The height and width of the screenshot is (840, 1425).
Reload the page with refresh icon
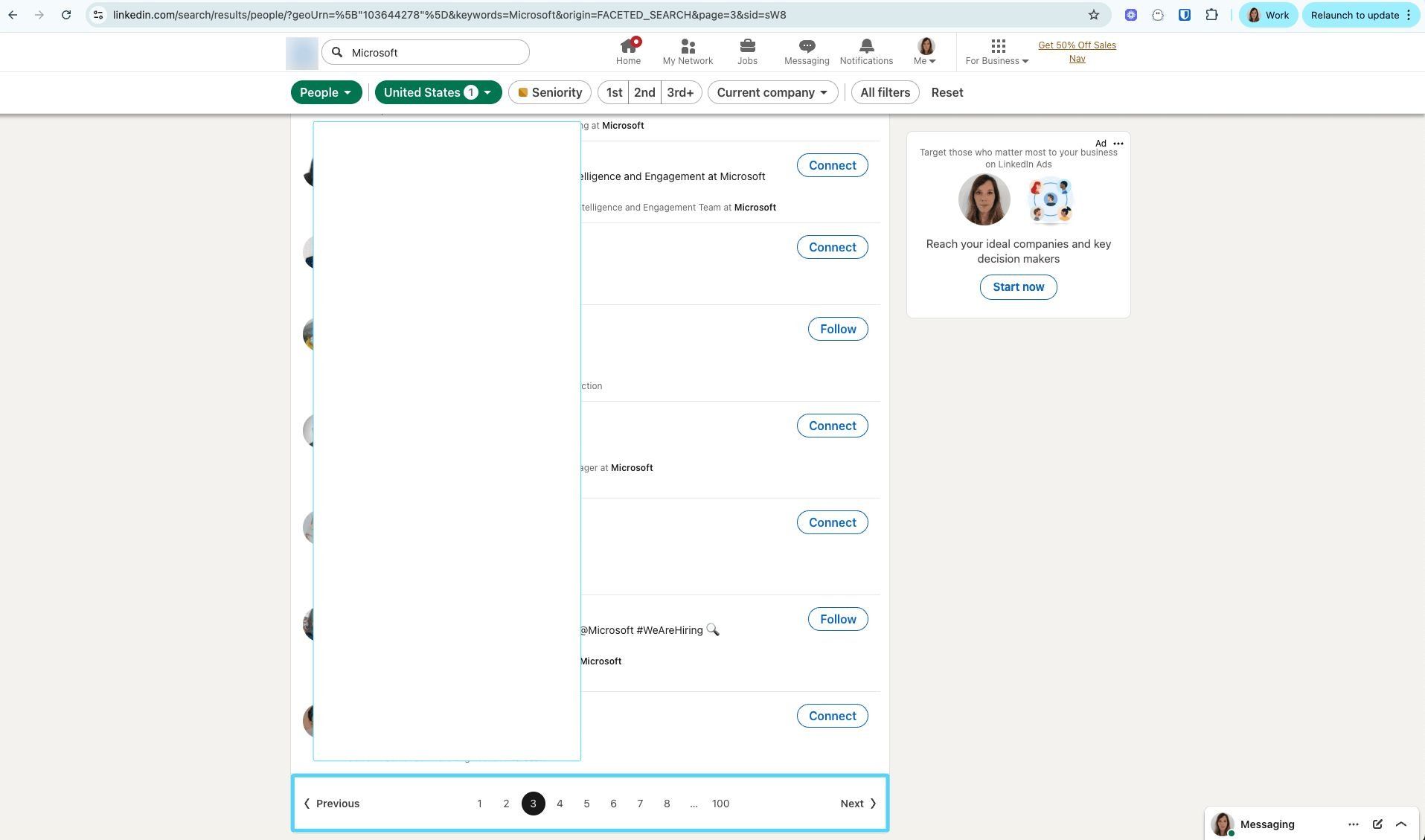point(66,15)
